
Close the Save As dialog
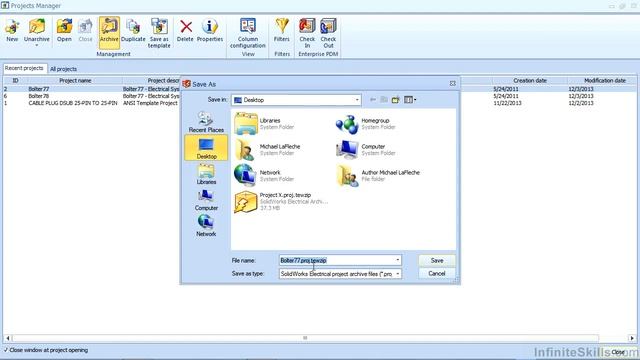(452, 83)
